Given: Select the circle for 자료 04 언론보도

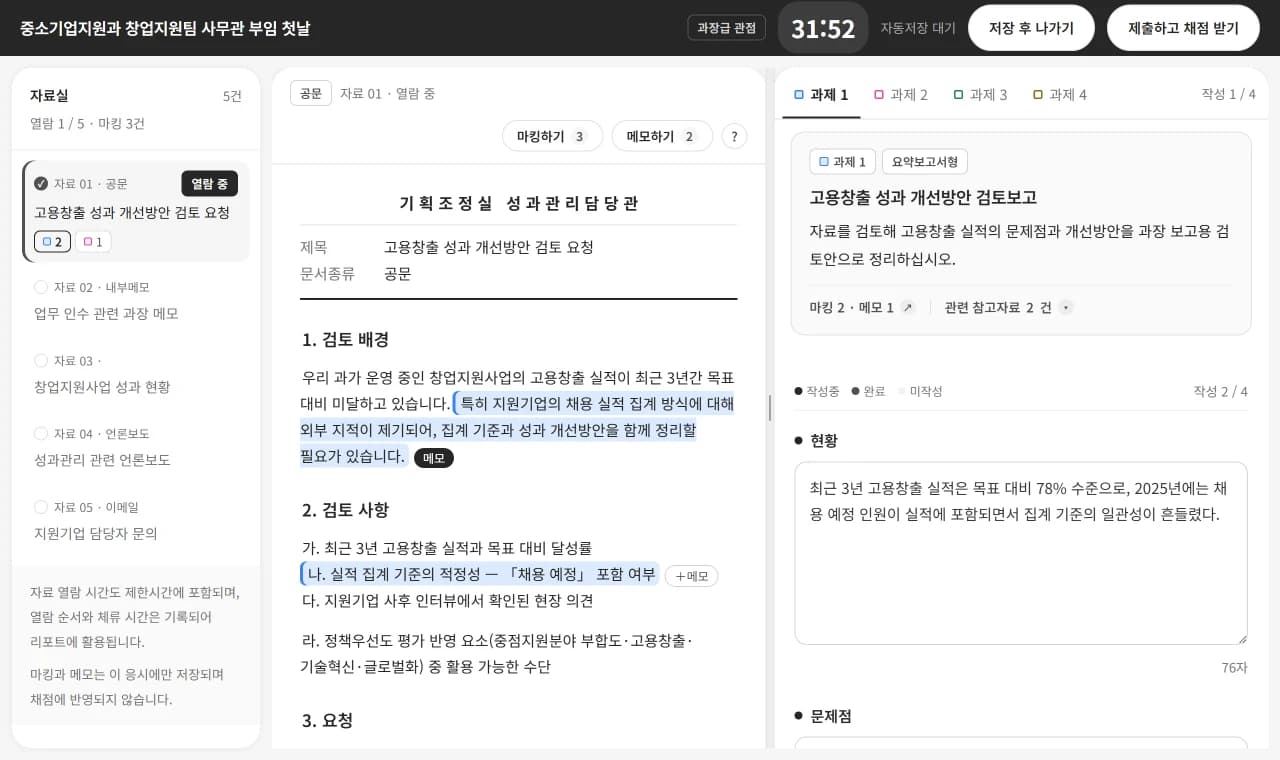Looking at the screenshot, I should [41, 433].
